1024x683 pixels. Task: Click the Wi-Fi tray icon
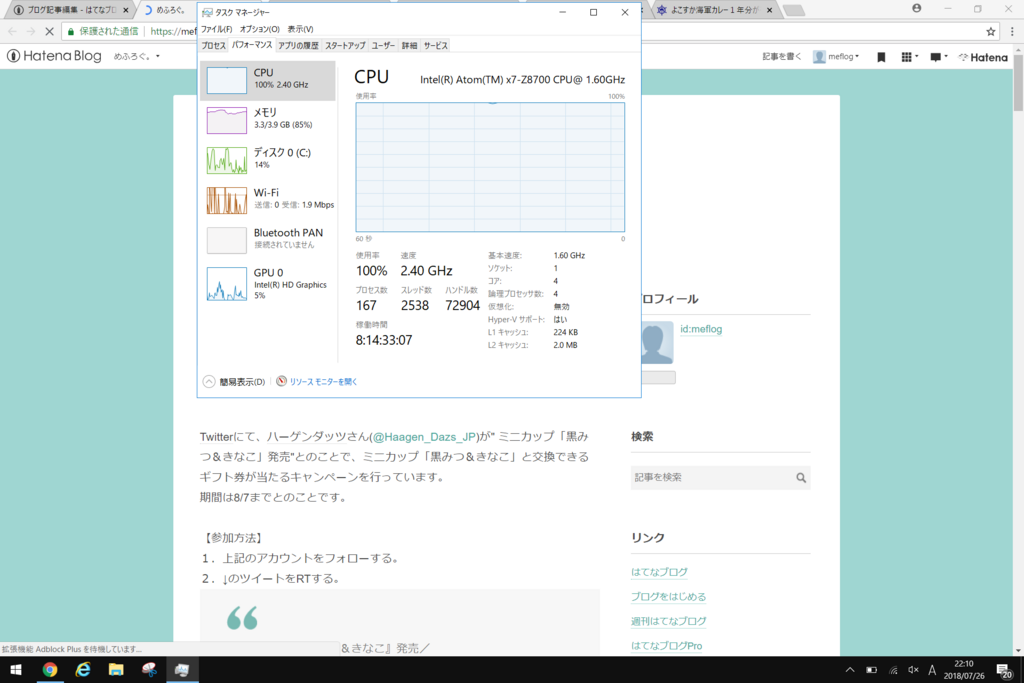pos(893,670)
